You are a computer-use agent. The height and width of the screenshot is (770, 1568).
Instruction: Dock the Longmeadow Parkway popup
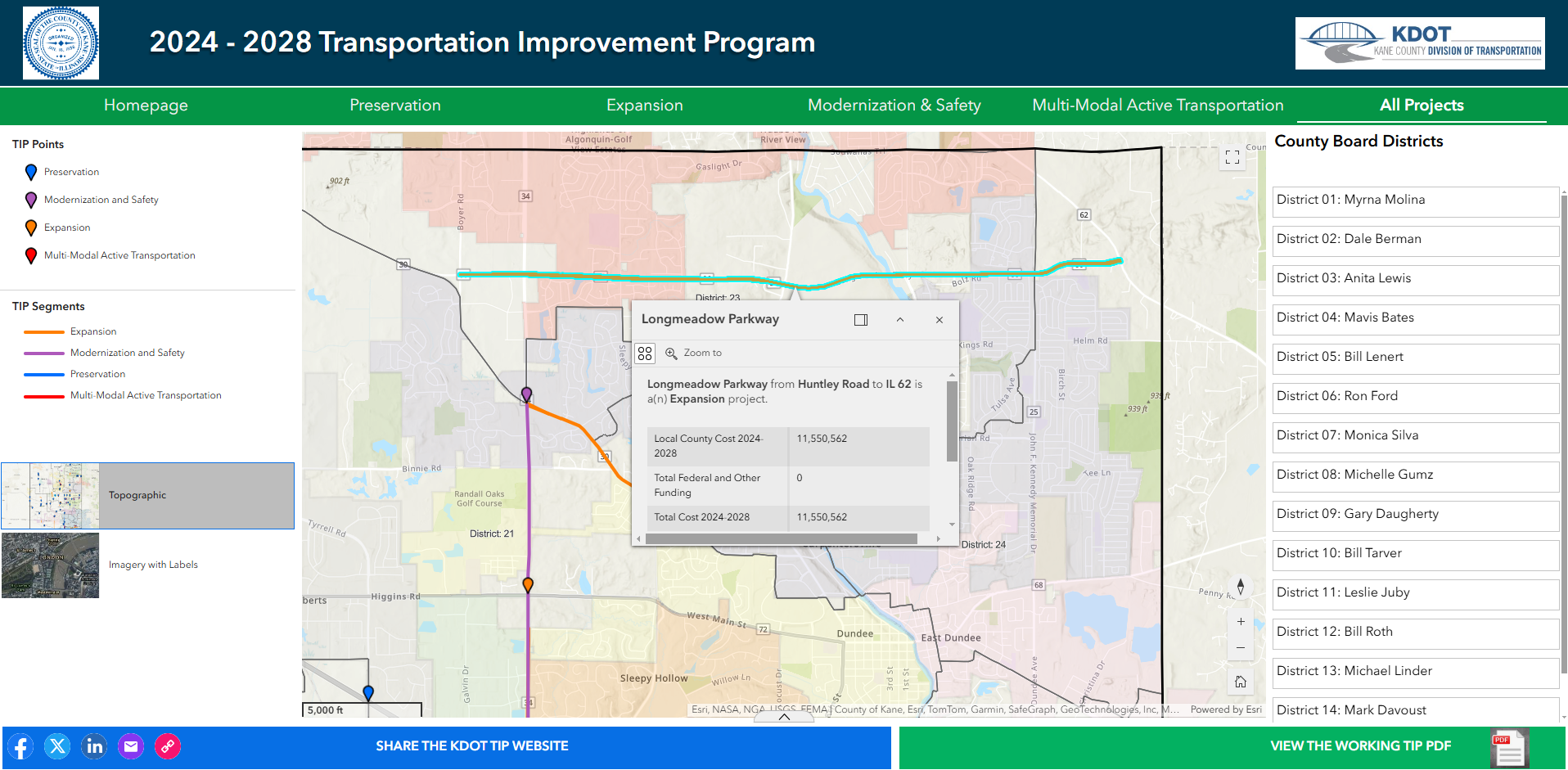click(x=861, y=320)
